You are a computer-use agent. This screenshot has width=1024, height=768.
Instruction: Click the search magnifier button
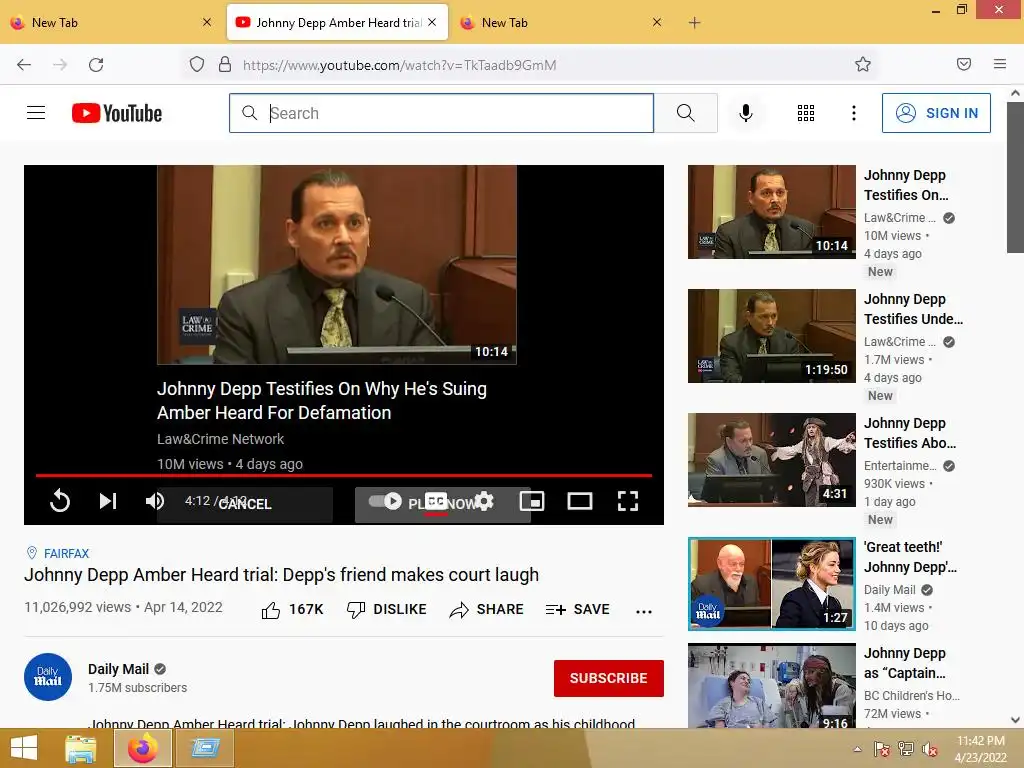point(686,113)
